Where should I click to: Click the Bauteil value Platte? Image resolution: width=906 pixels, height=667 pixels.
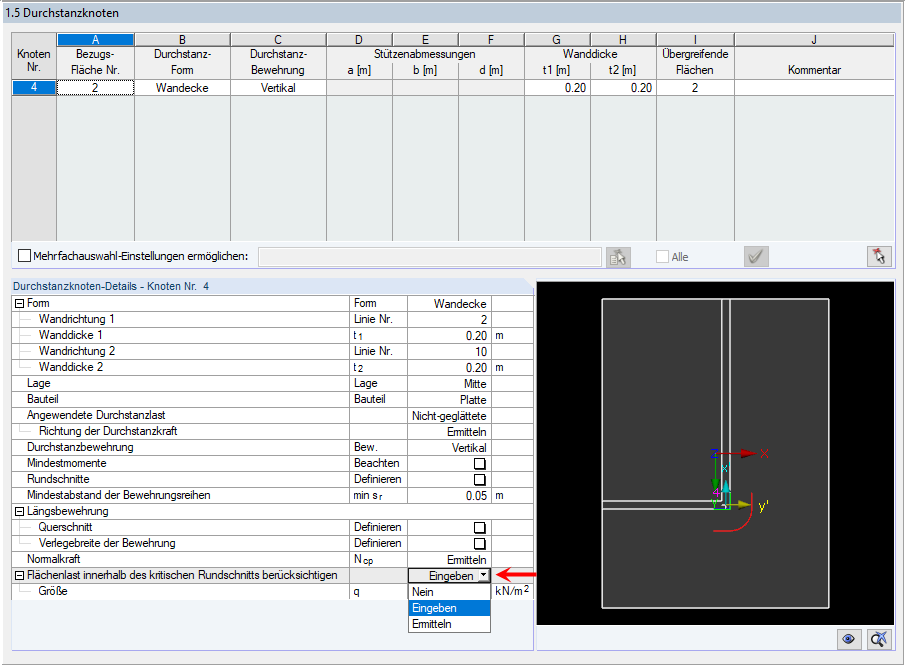click(450, 400)
